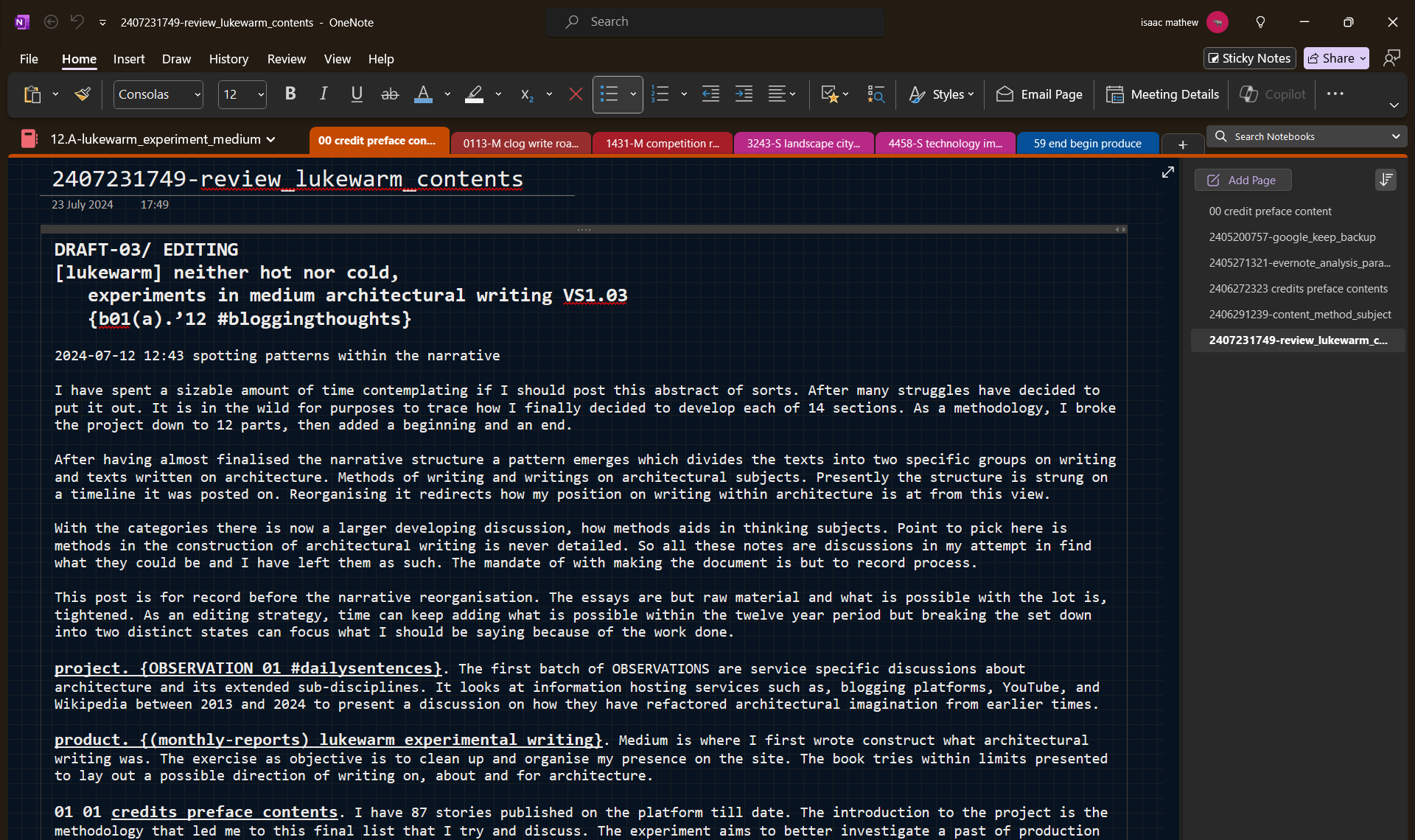Open the Insert ribbon tab

[x=129, y=59]
